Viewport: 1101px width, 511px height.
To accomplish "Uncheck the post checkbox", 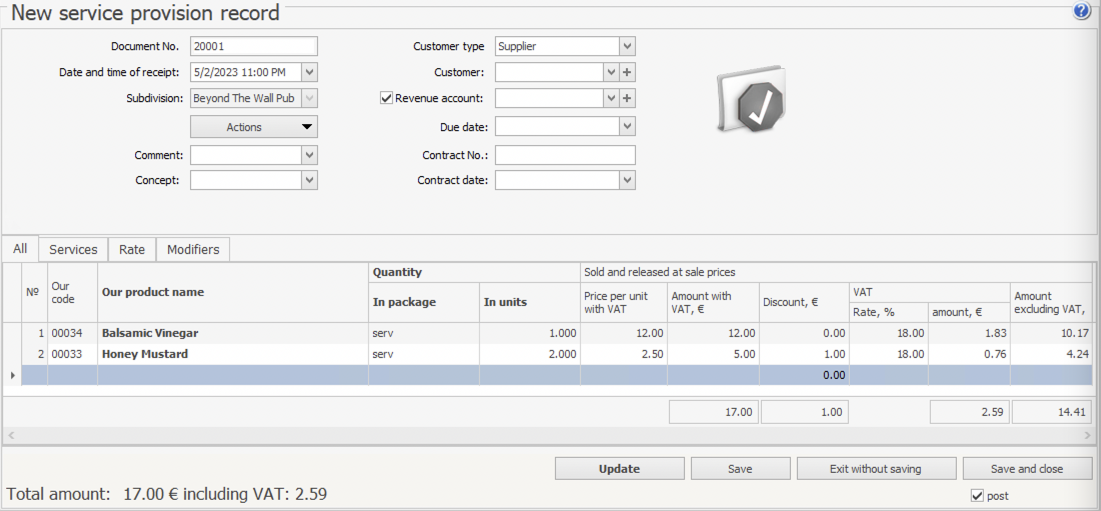I will coord(977,496).
